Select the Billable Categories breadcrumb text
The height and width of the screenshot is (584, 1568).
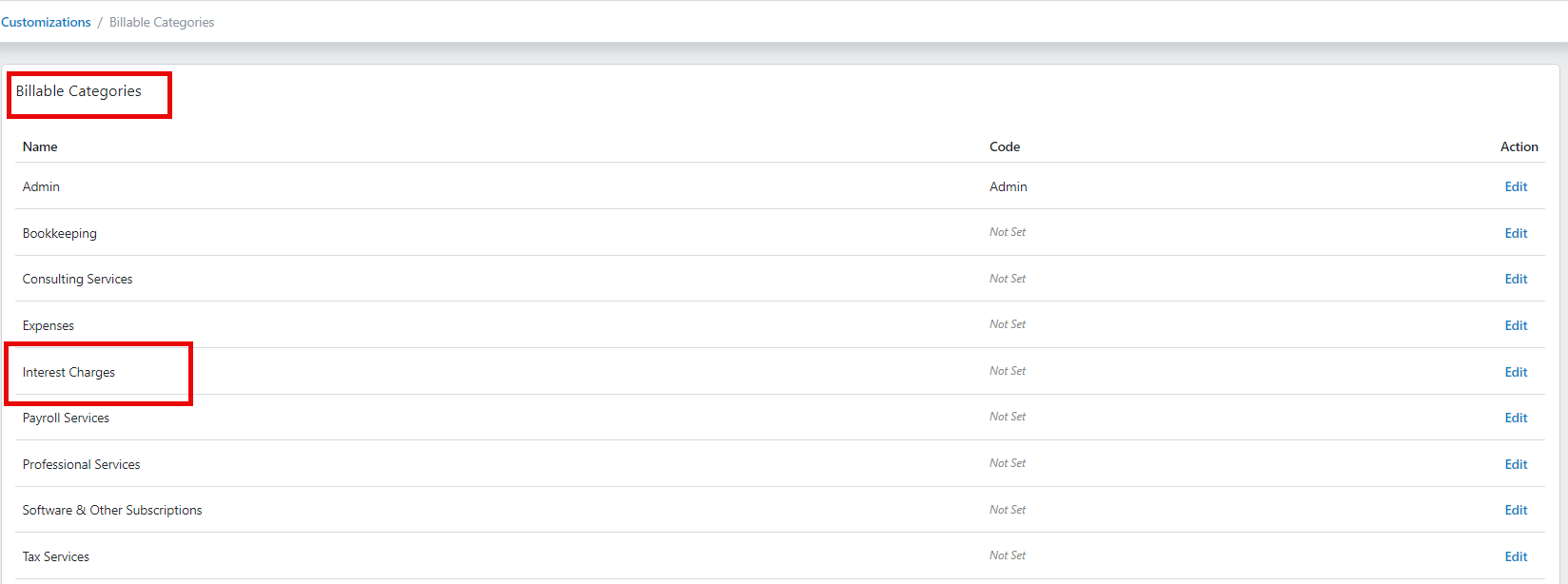pos(162,22)
